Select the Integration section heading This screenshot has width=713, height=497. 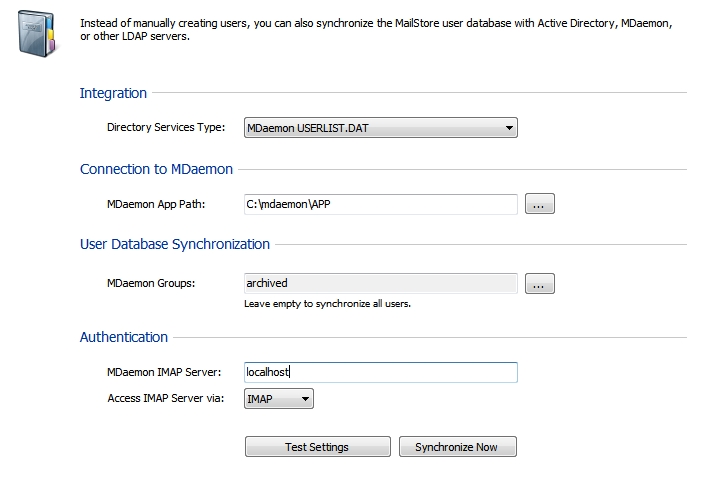tap(113, 93)
